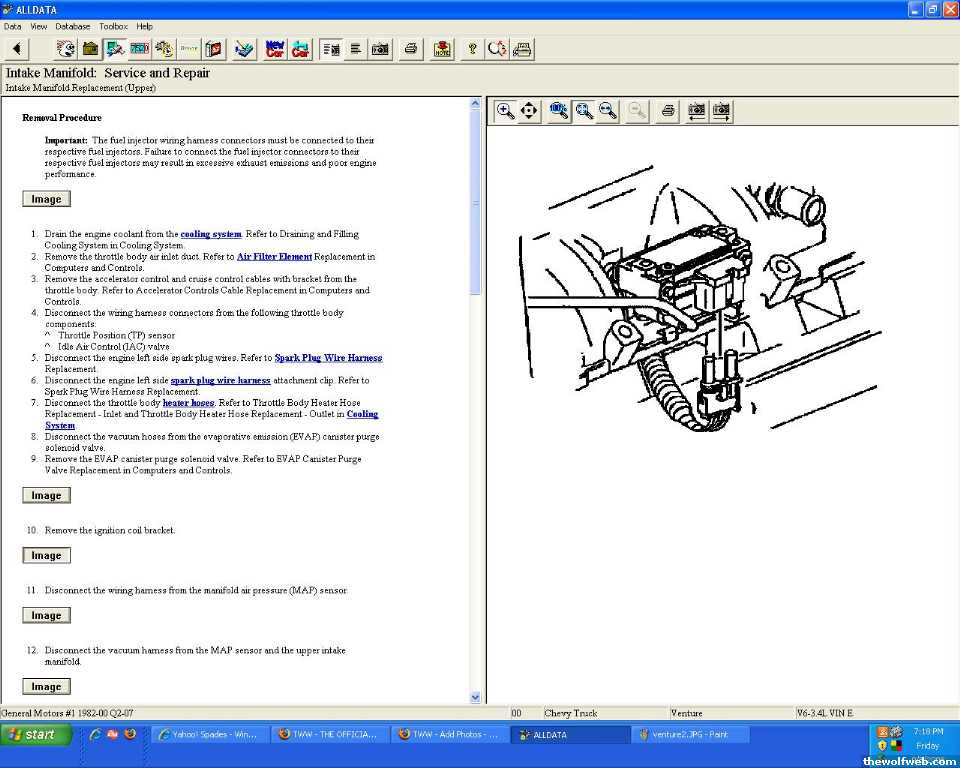Switch to the text-only view button
Image resolution: width=960 pixels, height=768 pixels.
pos(356,49)
